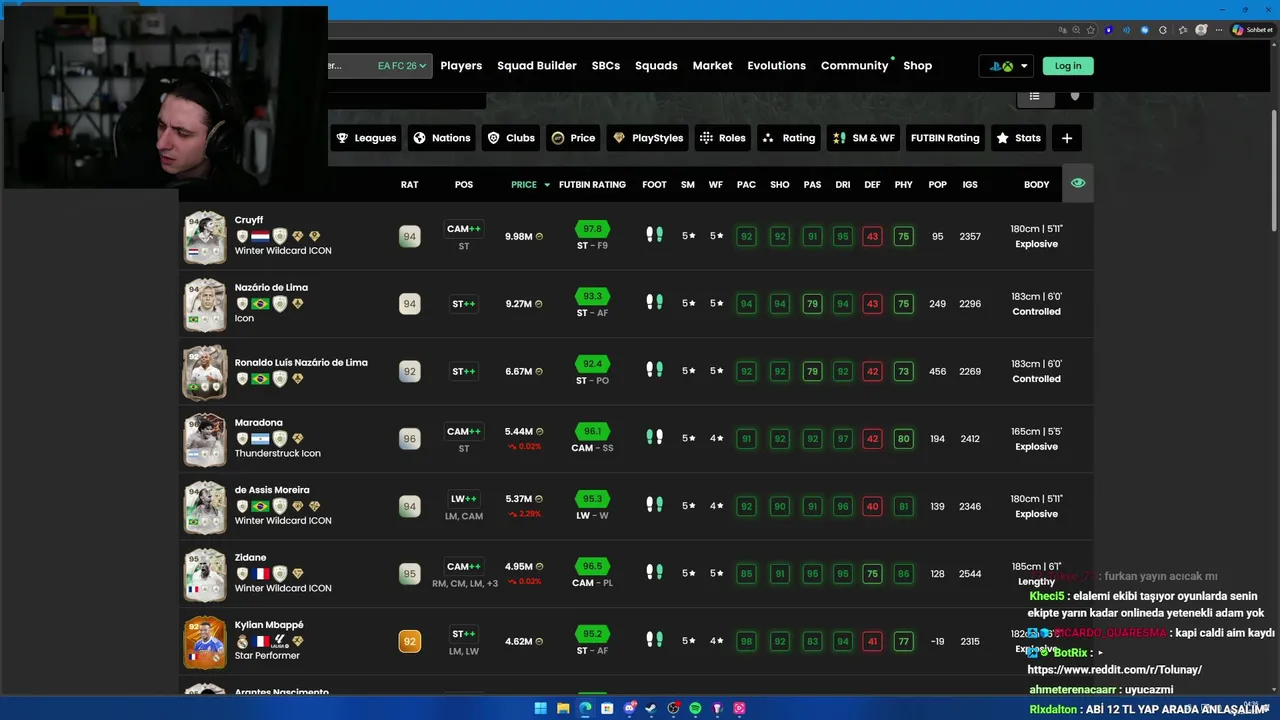1280x720 pixels.
Task: Switch to card view layout
Action: pos(1075,97)
